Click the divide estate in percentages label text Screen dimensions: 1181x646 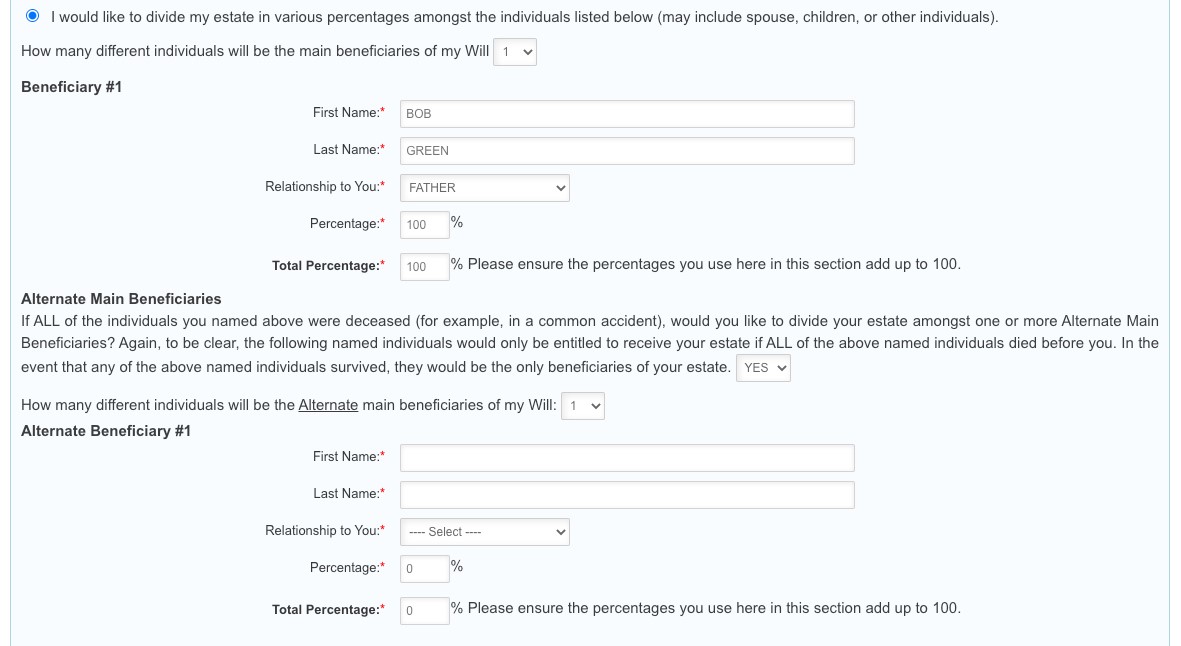524,17
